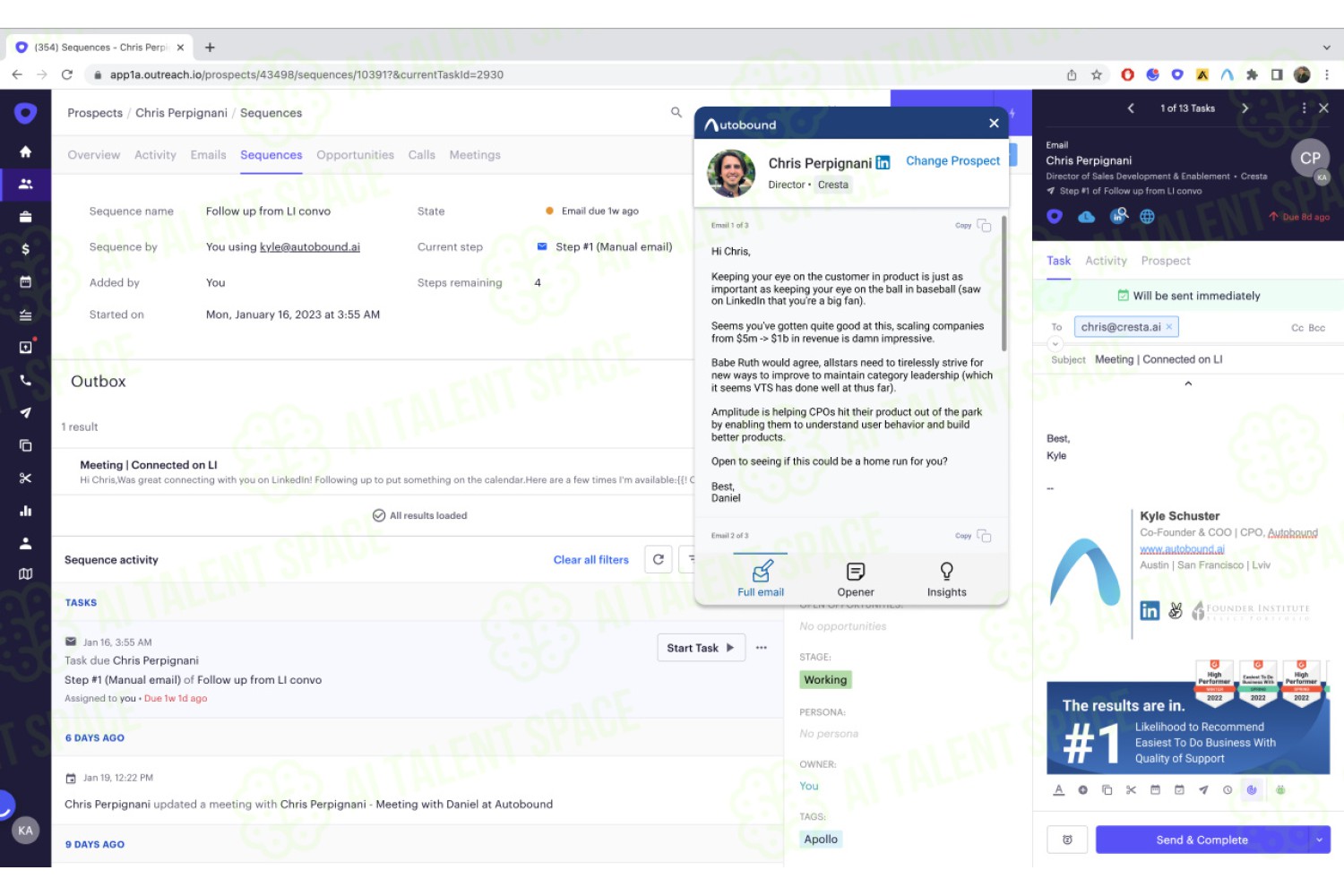Switch to the Activity tab of the prospect

click(x=155, y=155)
